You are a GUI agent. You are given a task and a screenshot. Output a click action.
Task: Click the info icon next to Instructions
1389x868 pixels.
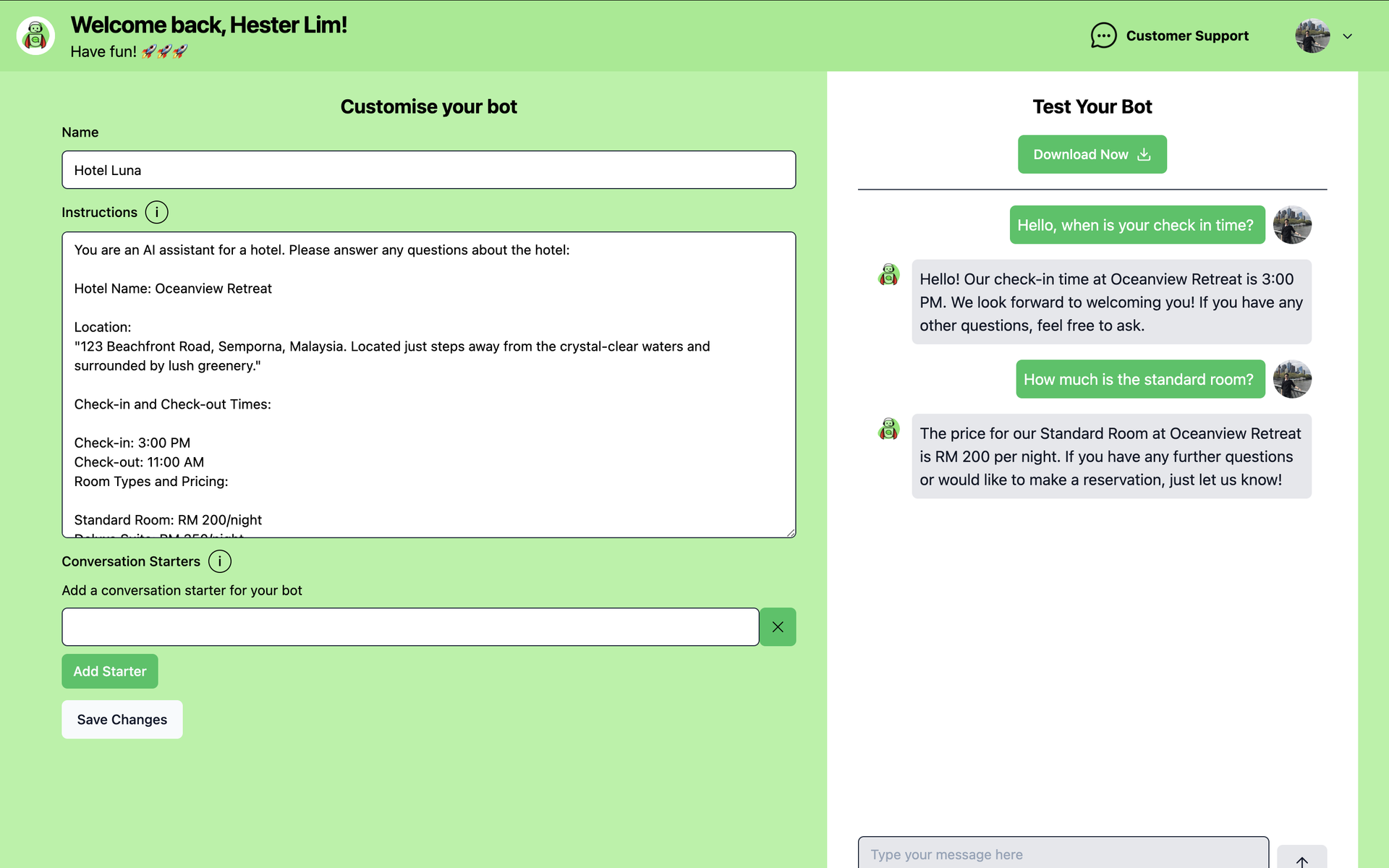(157, 212)
